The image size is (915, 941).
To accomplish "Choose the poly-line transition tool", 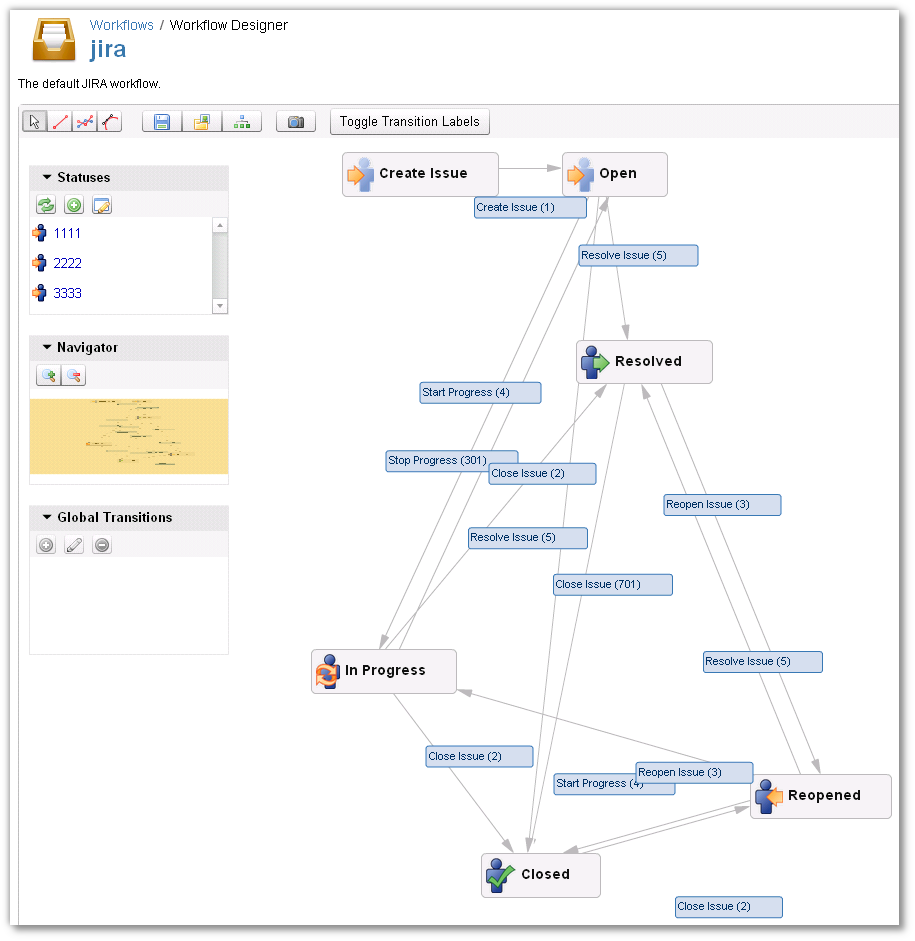I will pyautogui.click(x=85, y=122).
